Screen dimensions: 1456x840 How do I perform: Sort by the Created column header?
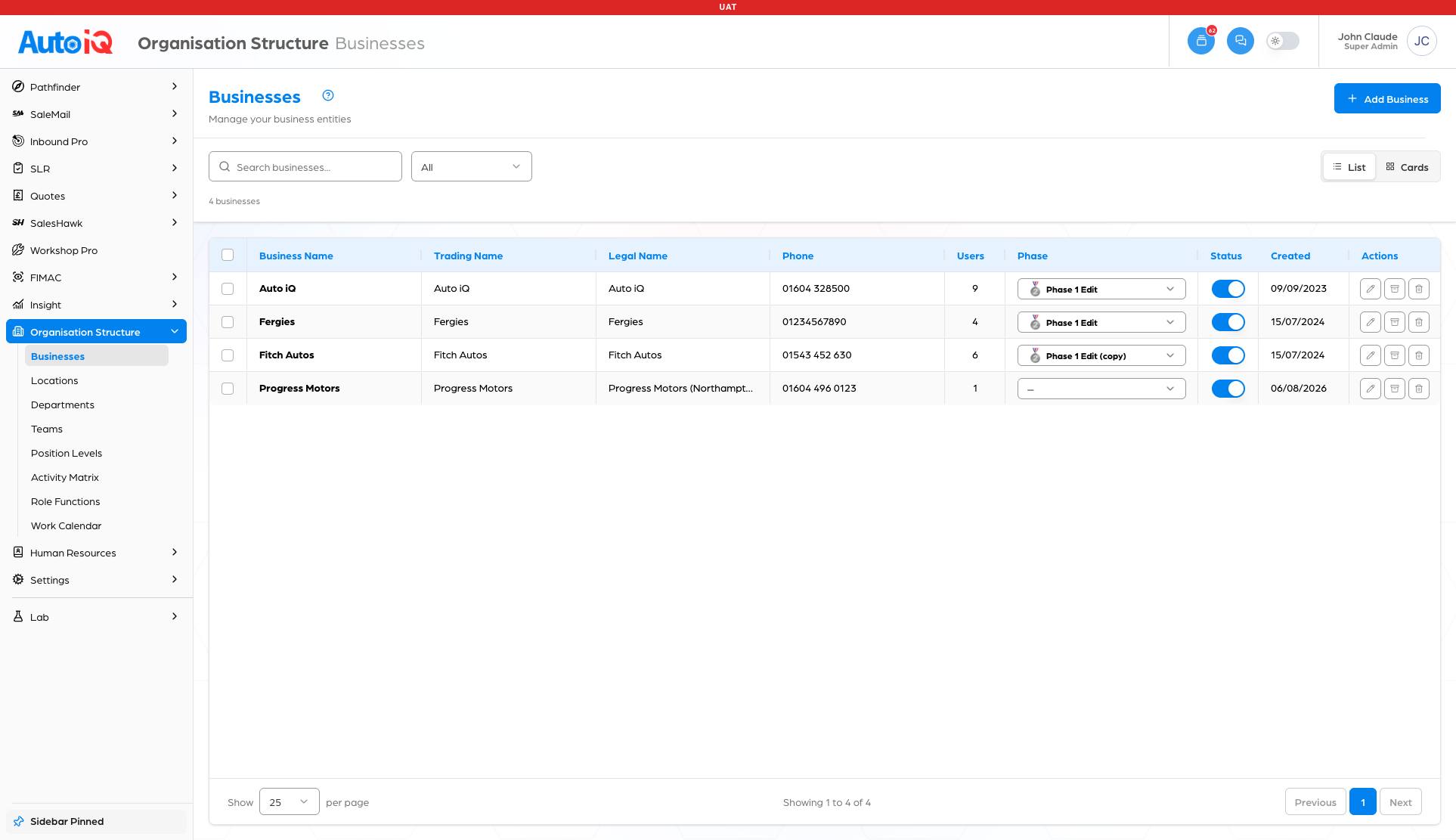pos(1290,256)
